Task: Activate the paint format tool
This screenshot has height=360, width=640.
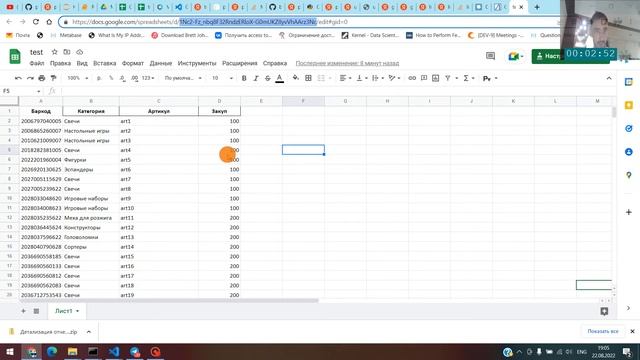Action: click(53, 78)
